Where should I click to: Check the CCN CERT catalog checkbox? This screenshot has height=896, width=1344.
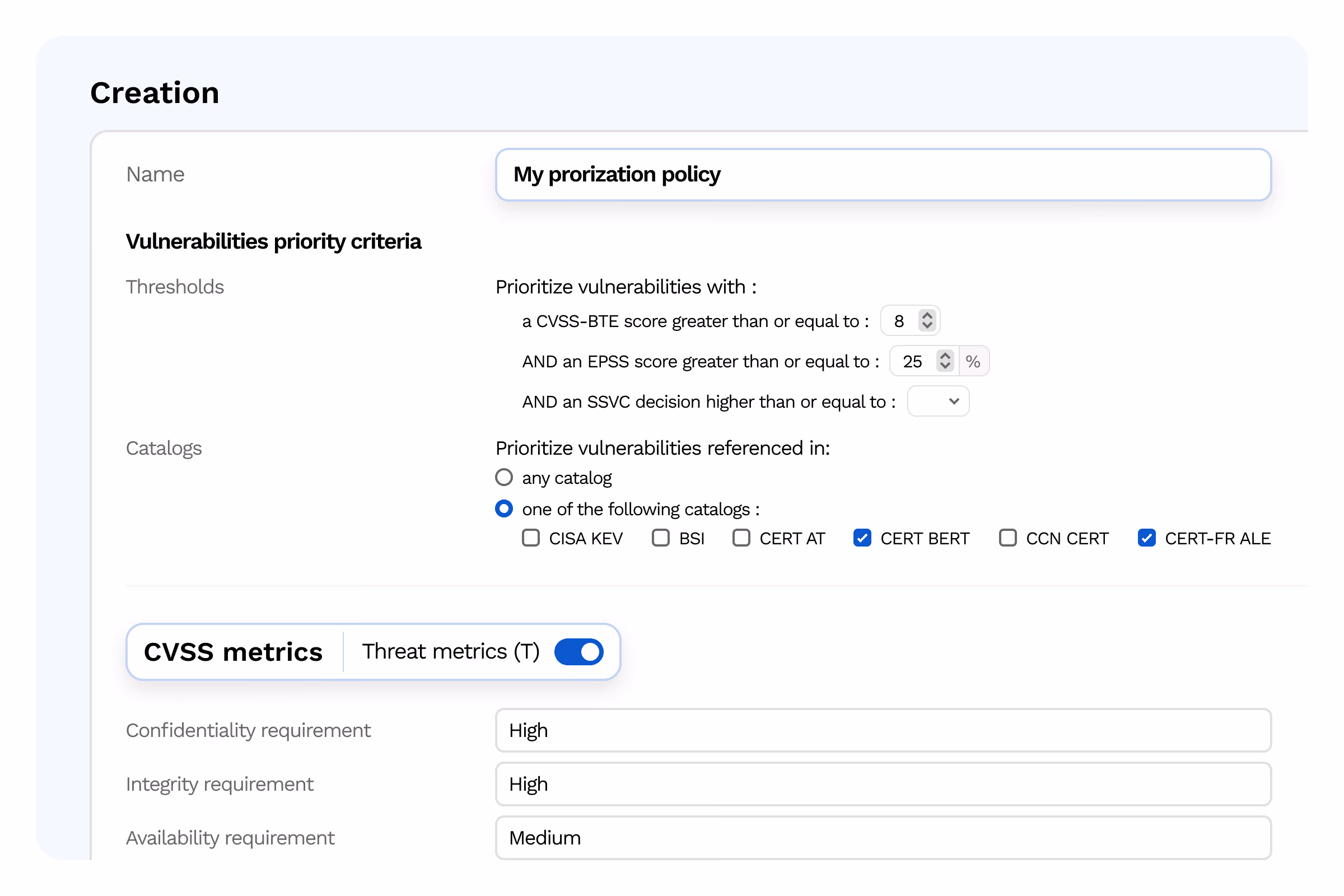coord(1007,538)
